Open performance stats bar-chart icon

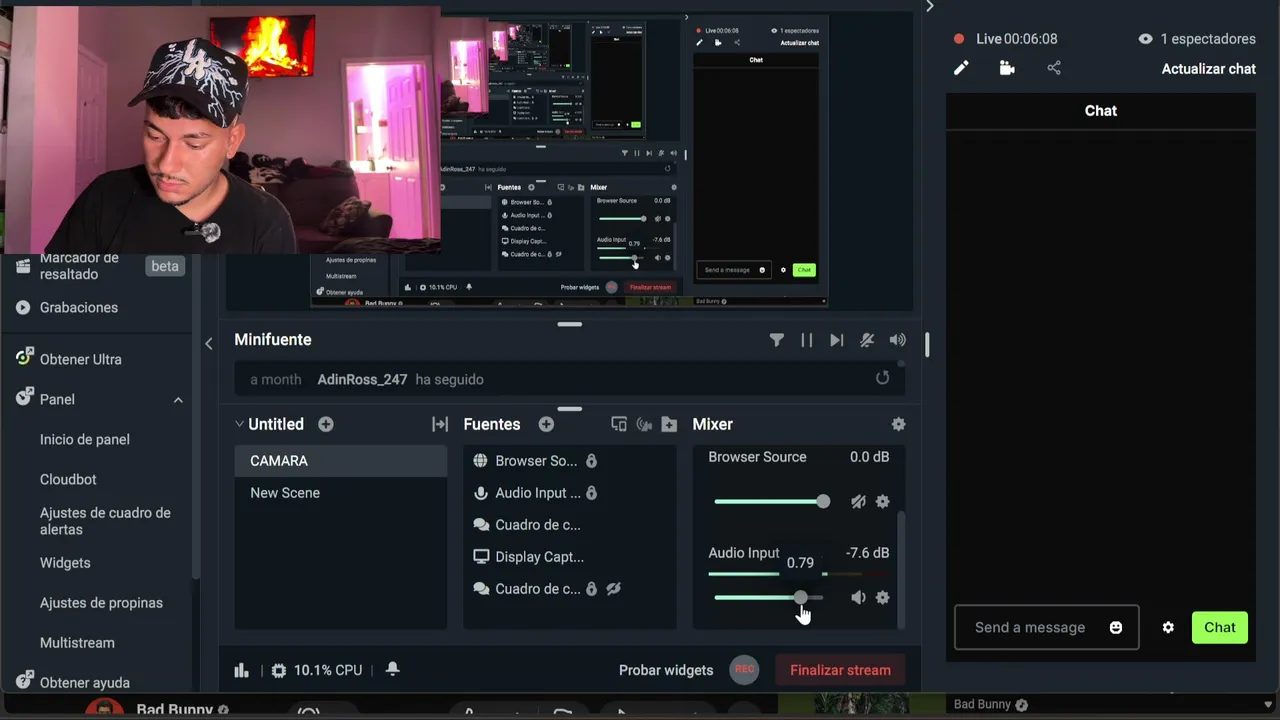pyautogui.click(x=241, y=670)
